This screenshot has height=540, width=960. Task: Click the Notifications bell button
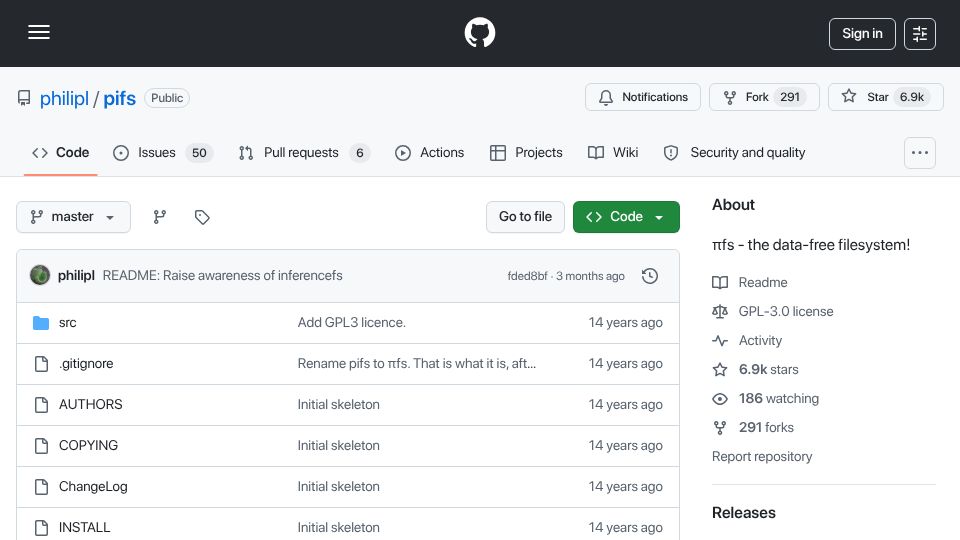point(643,97)
